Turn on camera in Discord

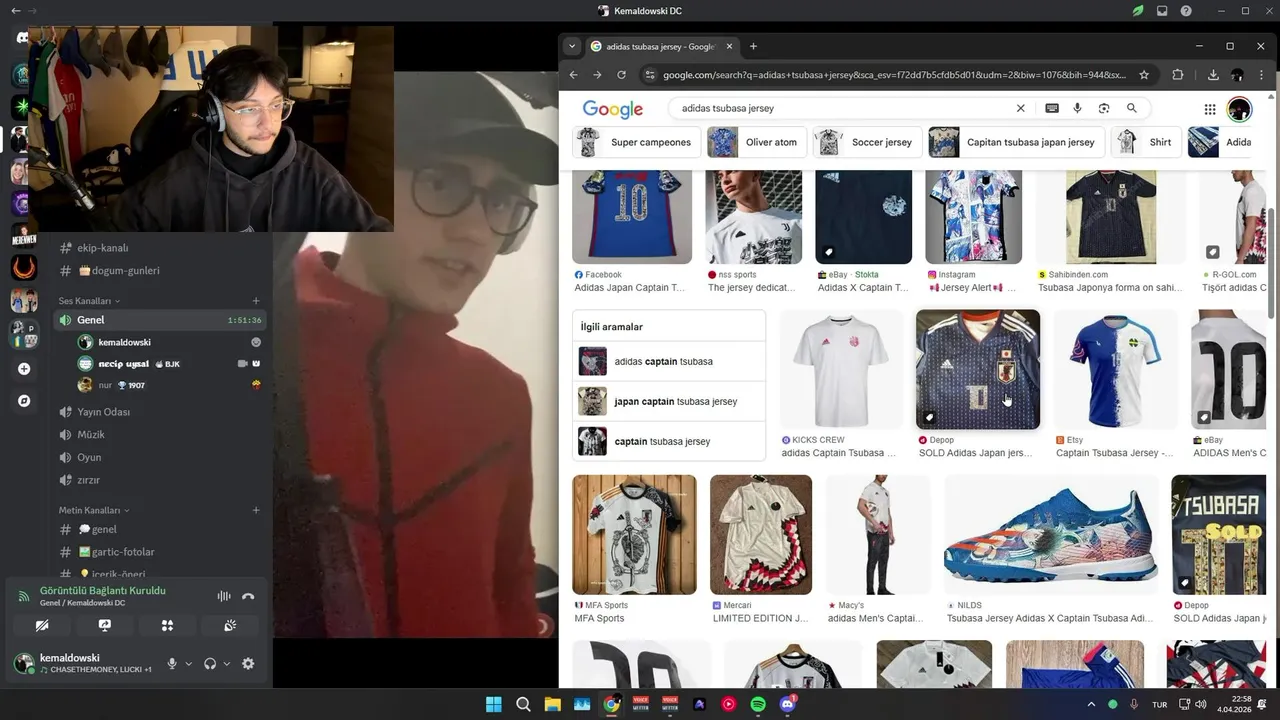coord(42,626)
